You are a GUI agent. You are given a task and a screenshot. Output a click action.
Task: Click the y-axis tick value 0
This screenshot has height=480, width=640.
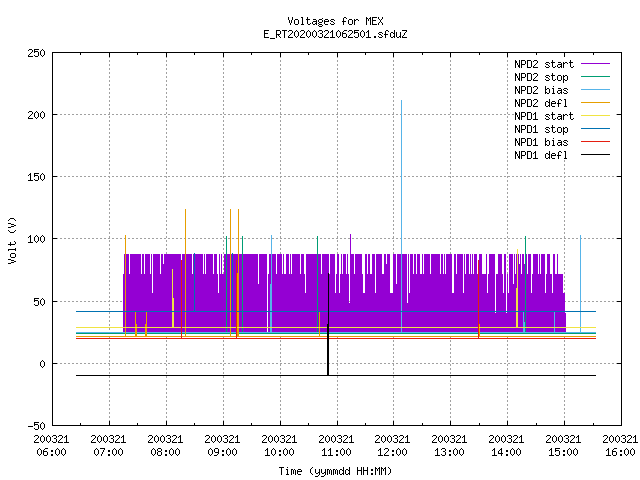(x=42, y=364)
